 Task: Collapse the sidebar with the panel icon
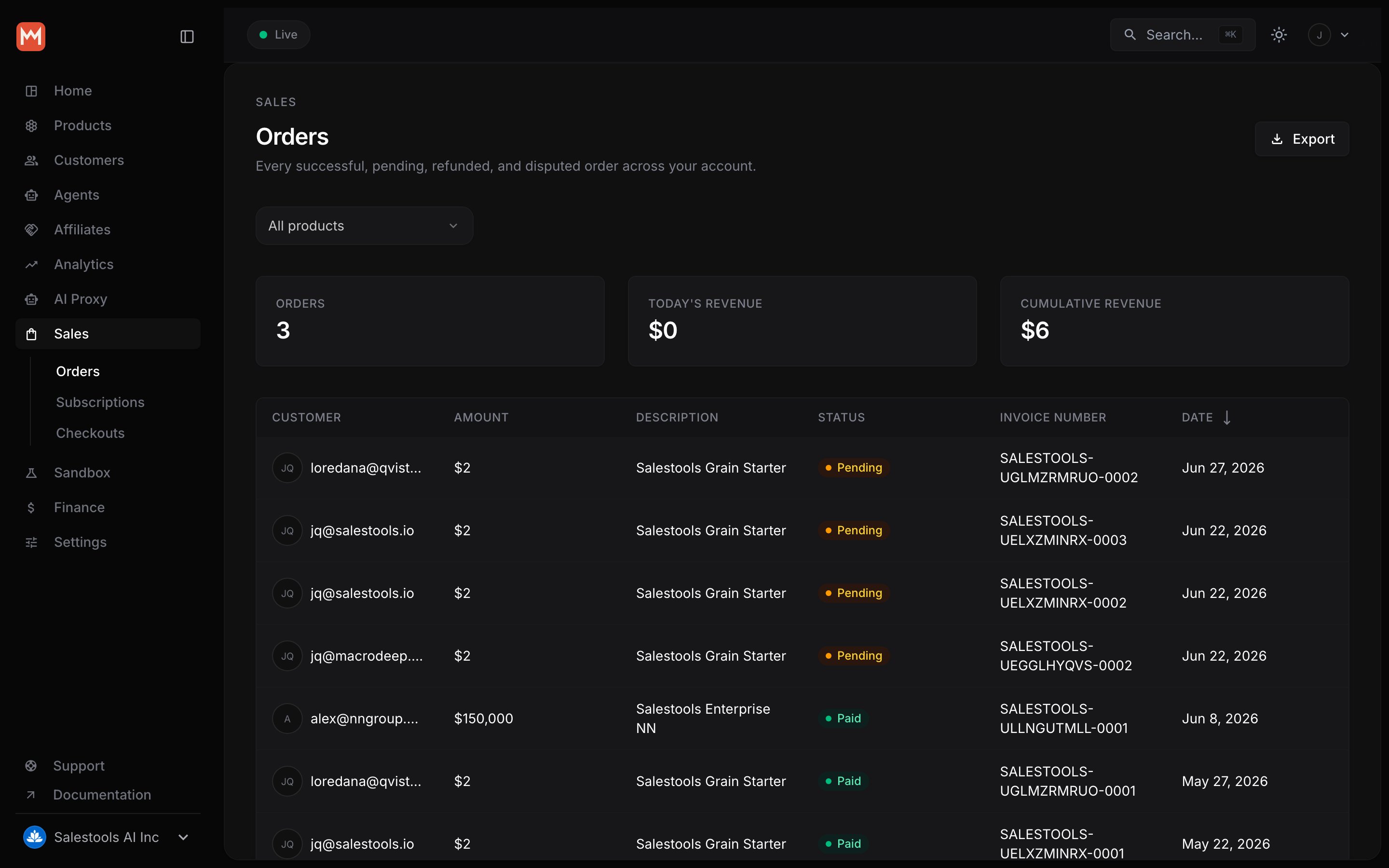pyautogui.click(x=187, y=37)
